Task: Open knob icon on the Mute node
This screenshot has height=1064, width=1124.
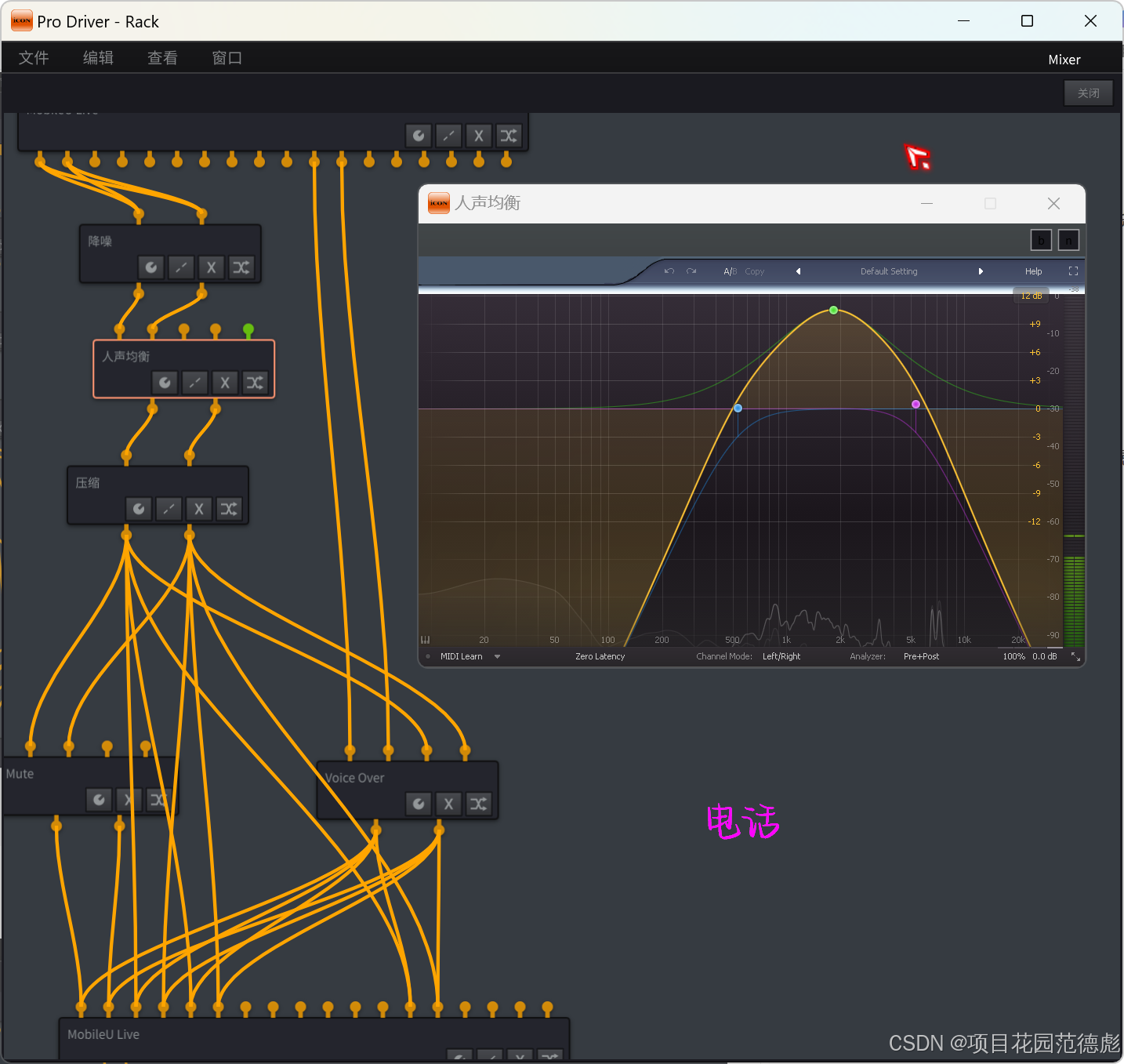Action: [x=99, y=800]
